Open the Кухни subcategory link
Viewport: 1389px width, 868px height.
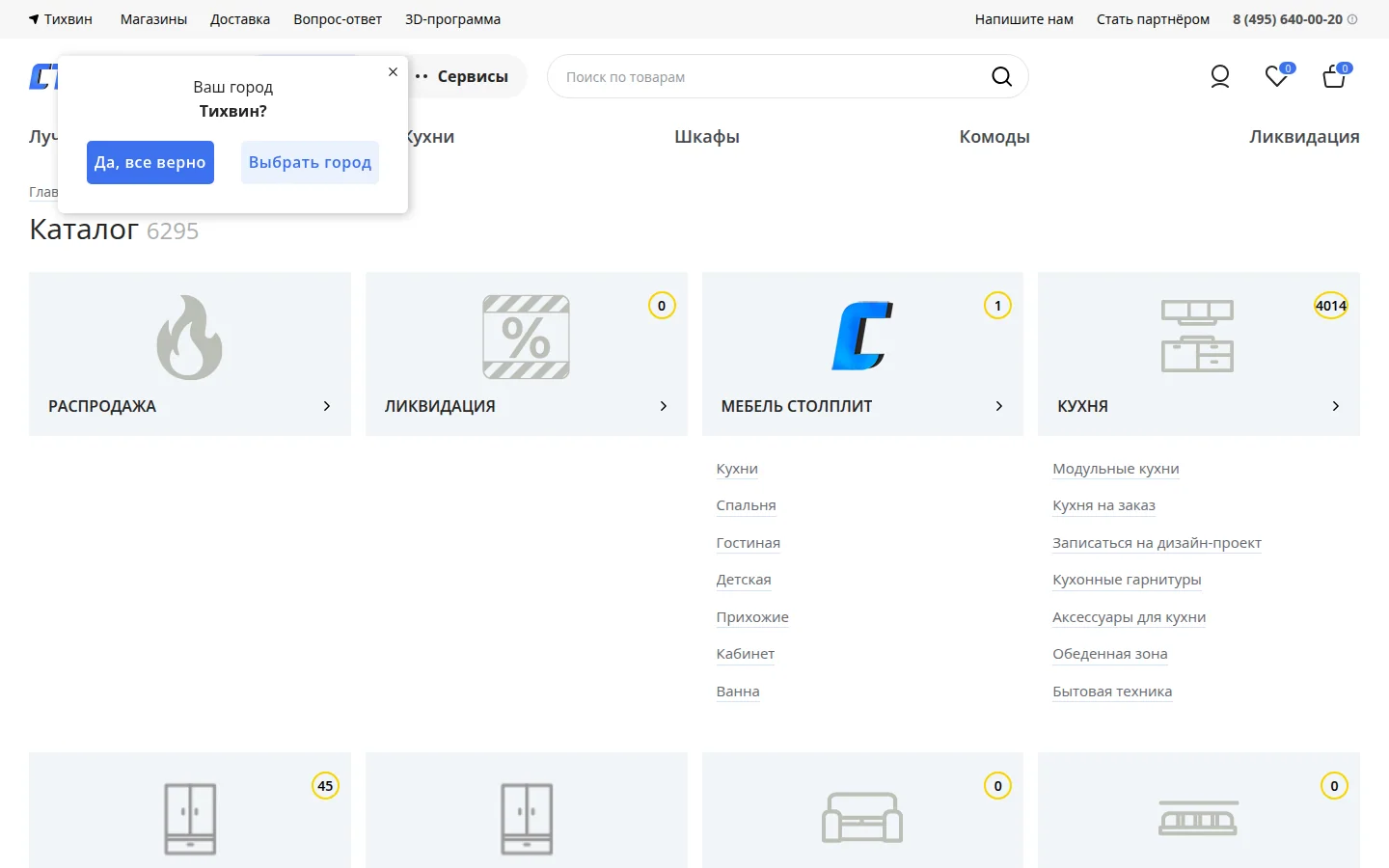click(737, 469)
